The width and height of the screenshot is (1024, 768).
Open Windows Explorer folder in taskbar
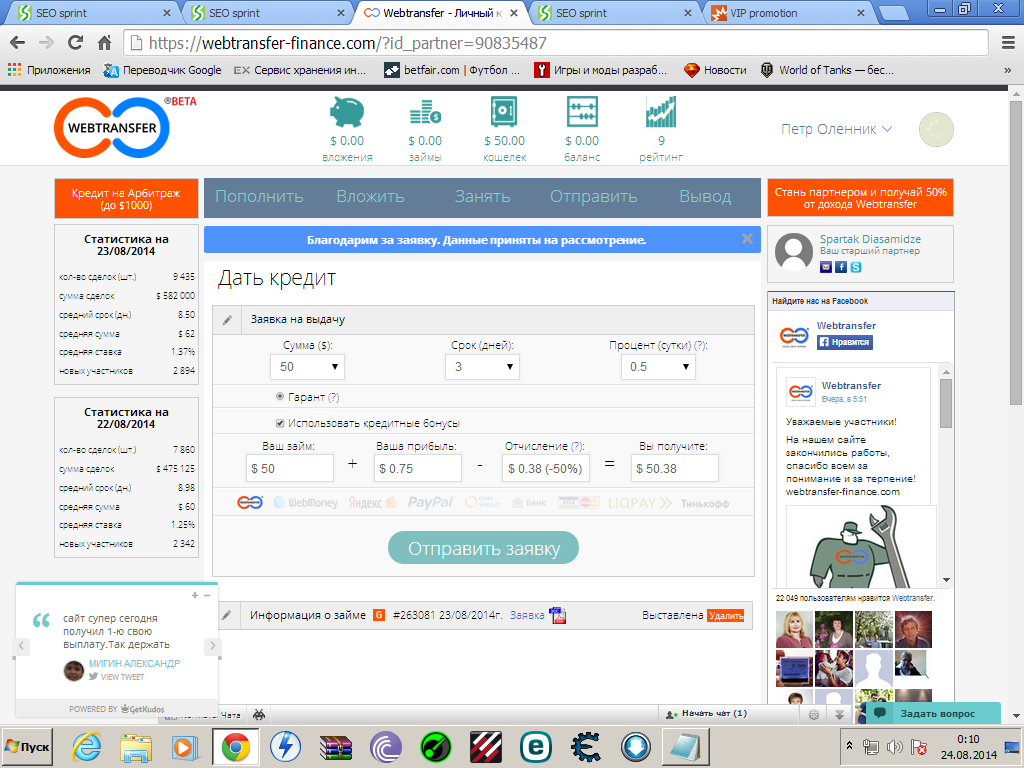click(x=136, y=746)
